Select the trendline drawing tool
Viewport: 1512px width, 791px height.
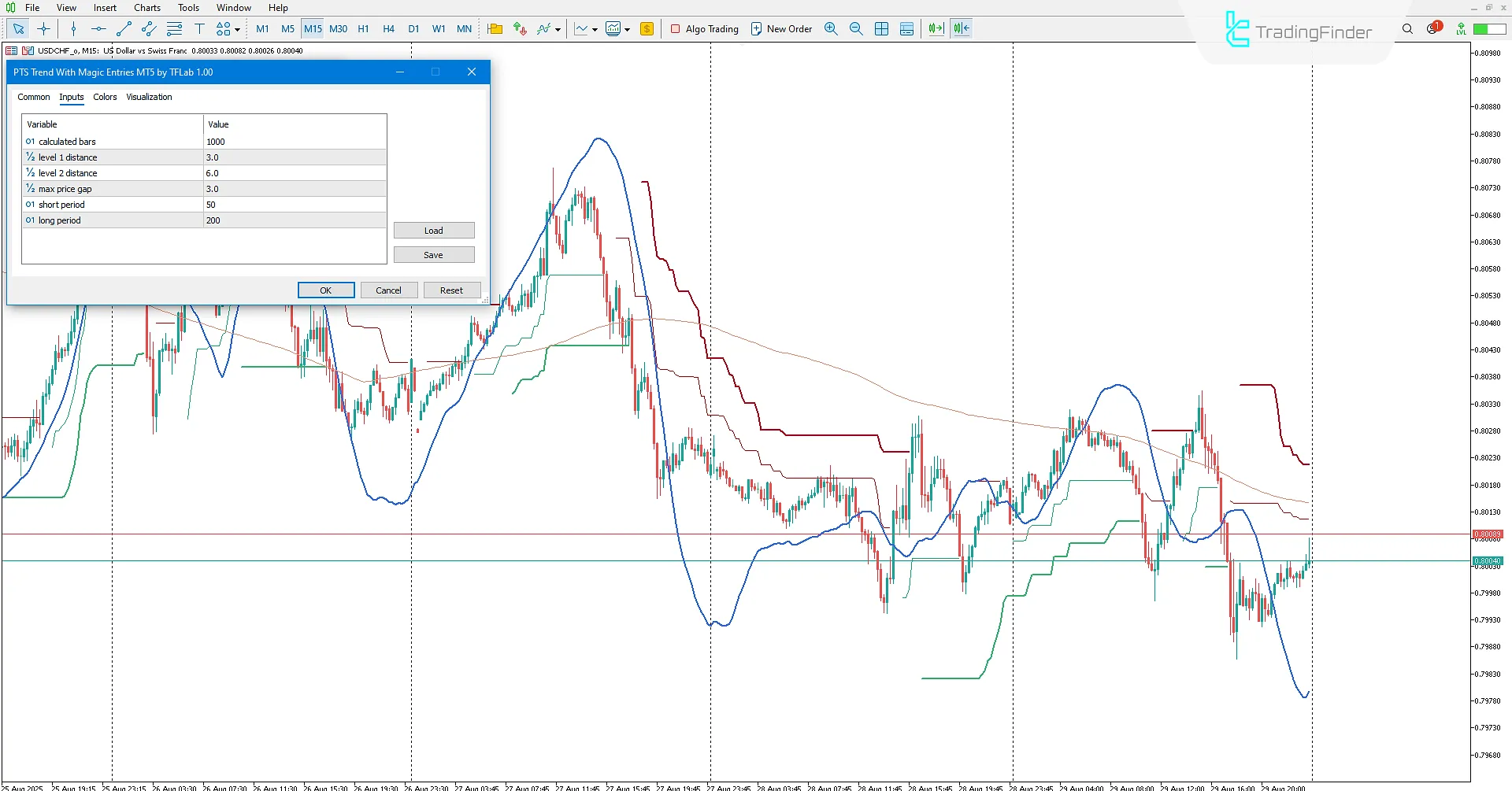click(x=124, y=29)
